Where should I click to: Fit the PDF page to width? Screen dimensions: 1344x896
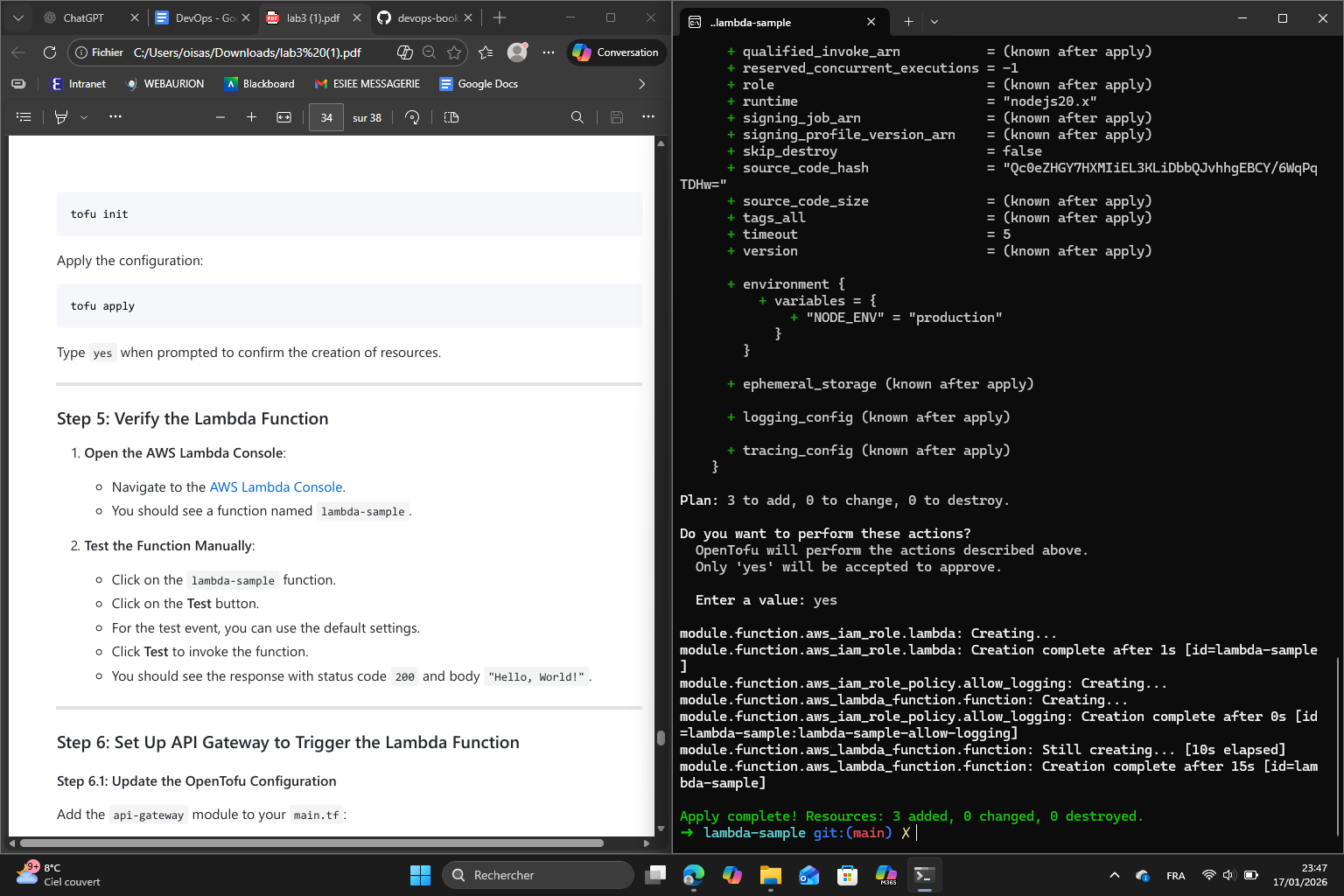pos(283,116)
